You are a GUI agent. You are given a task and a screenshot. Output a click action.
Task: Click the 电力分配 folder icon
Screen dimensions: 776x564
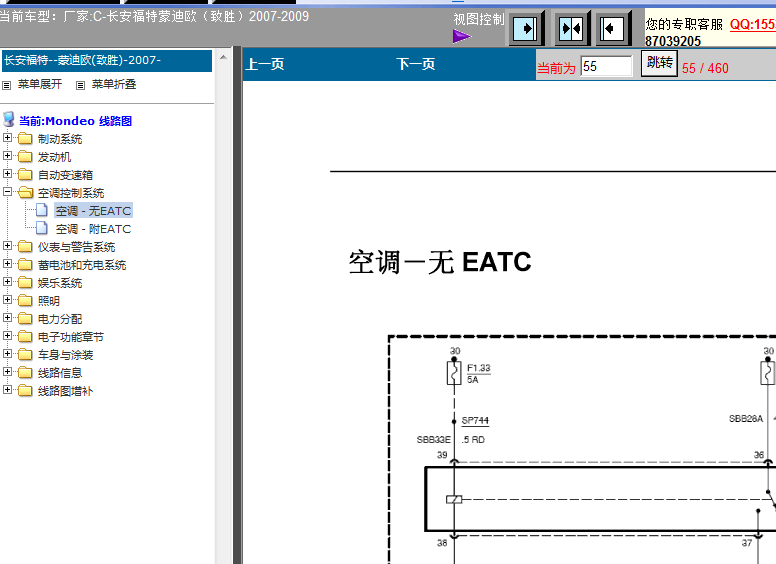[x=25, y=319]
